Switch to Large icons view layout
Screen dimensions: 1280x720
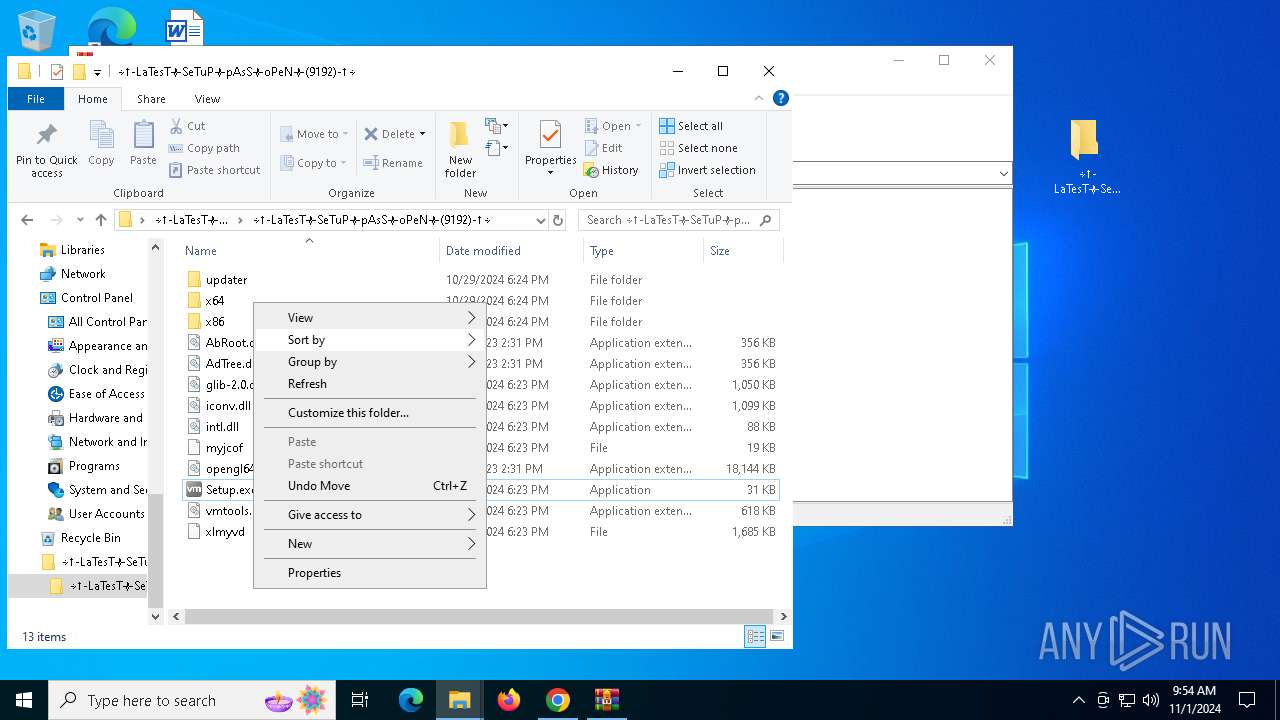tap(777, 636)
